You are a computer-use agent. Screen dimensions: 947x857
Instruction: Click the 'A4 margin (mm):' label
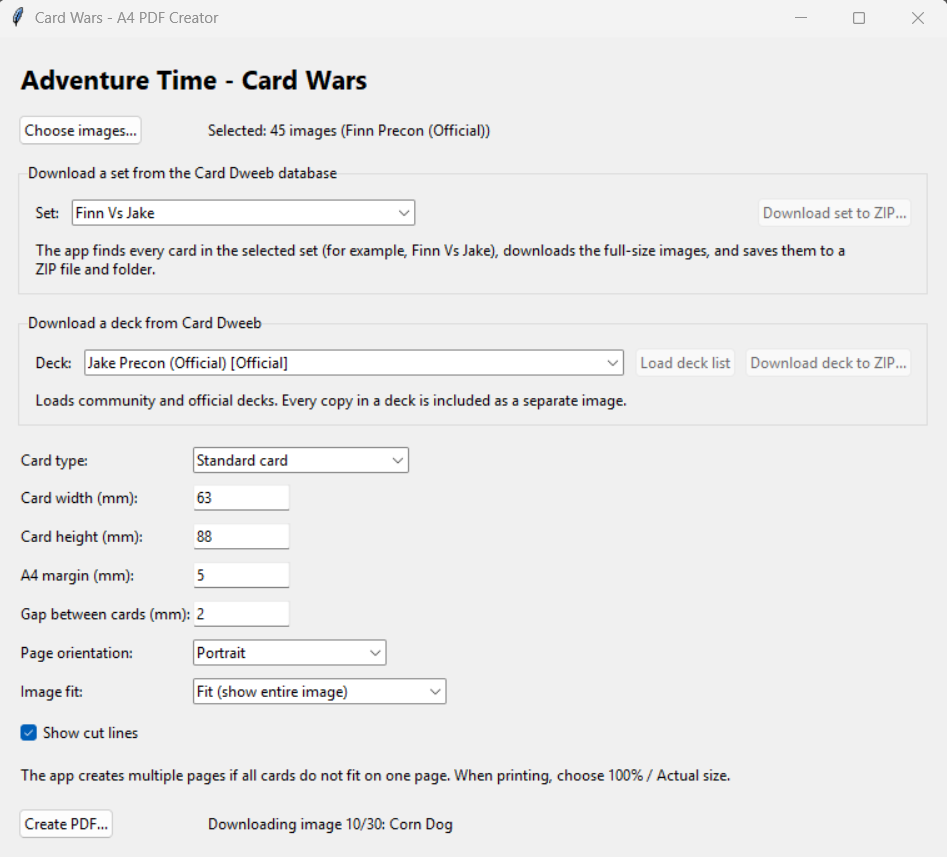77,575
